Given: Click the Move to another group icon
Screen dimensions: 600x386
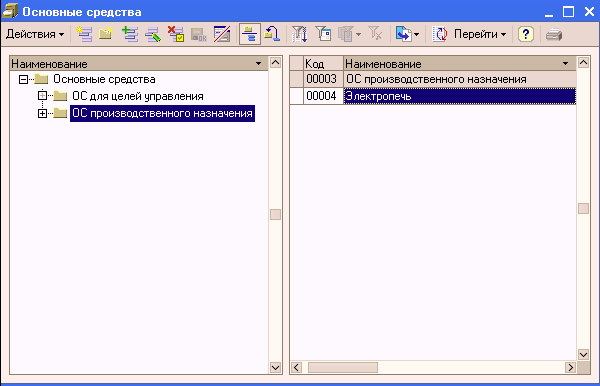Looking at the screenshot, I should pyautogui.click(x=272, y=34).
